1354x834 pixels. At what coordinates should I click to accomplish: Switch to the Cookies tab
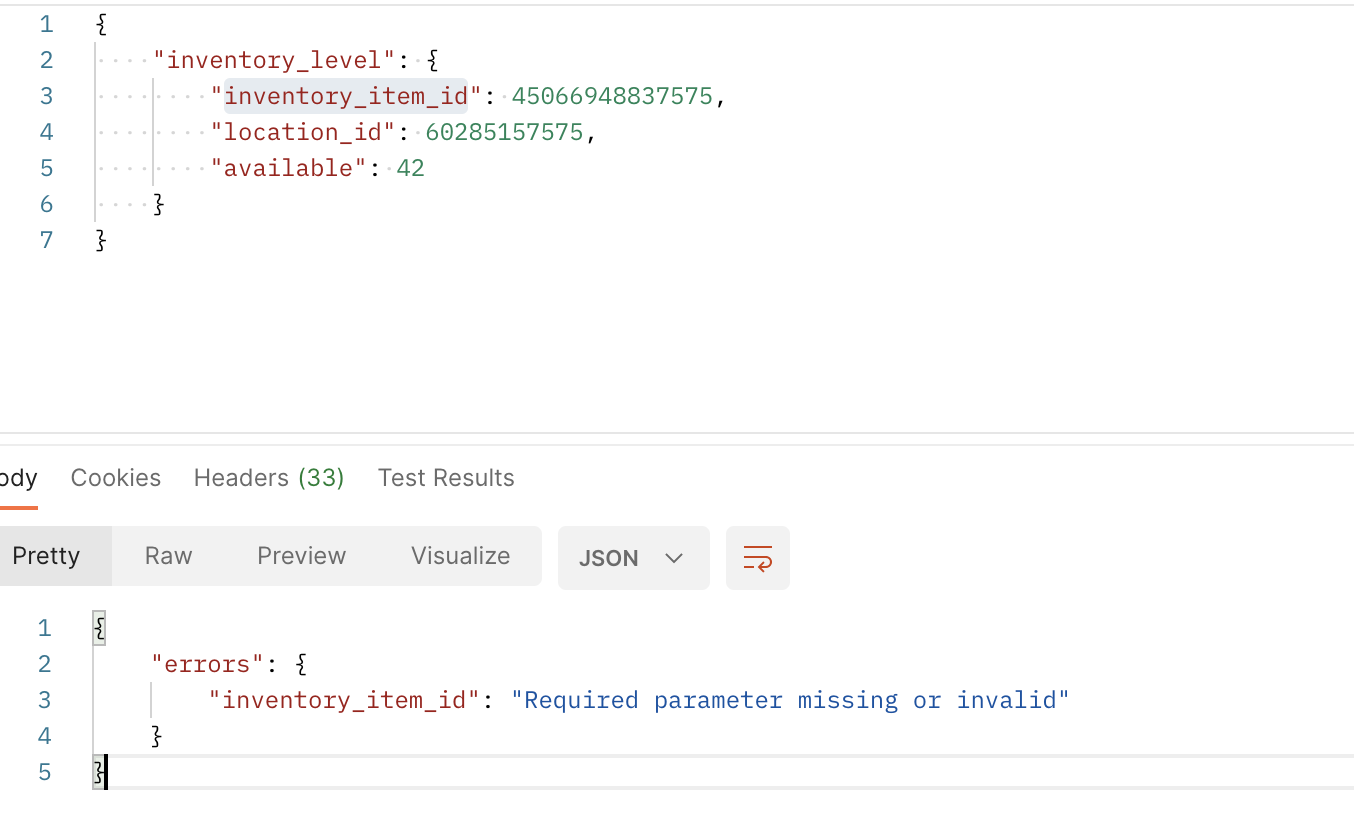(116, 478)
